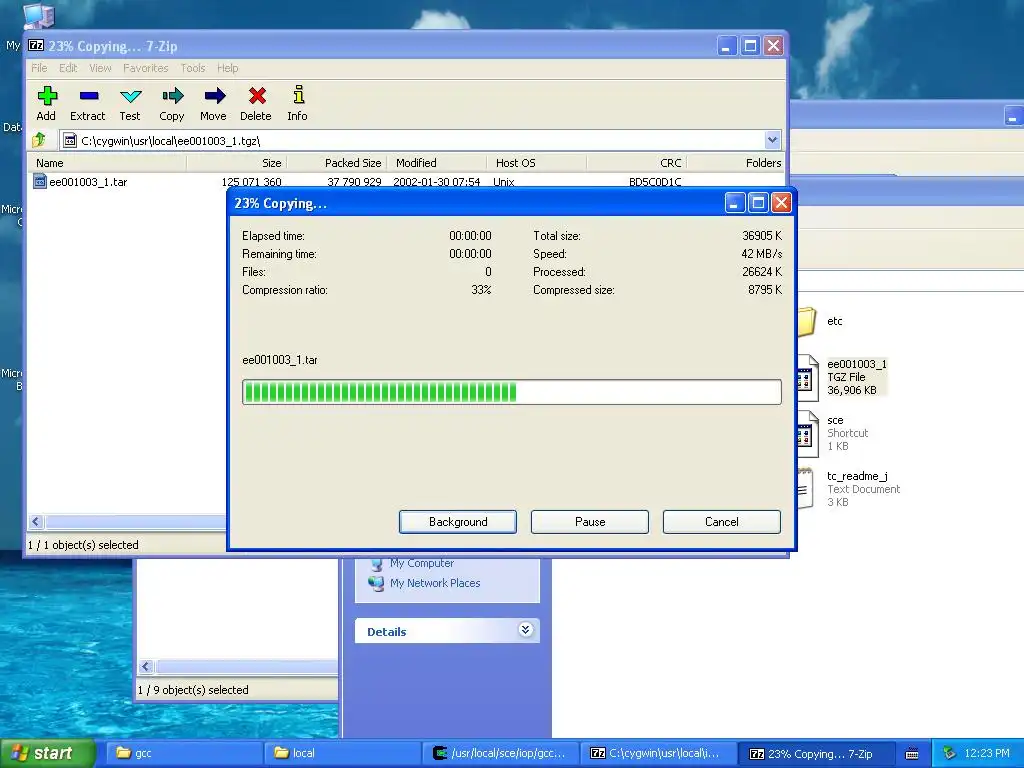Click the Pause button
Screen dimensions: 1024x768
(590, 522)
